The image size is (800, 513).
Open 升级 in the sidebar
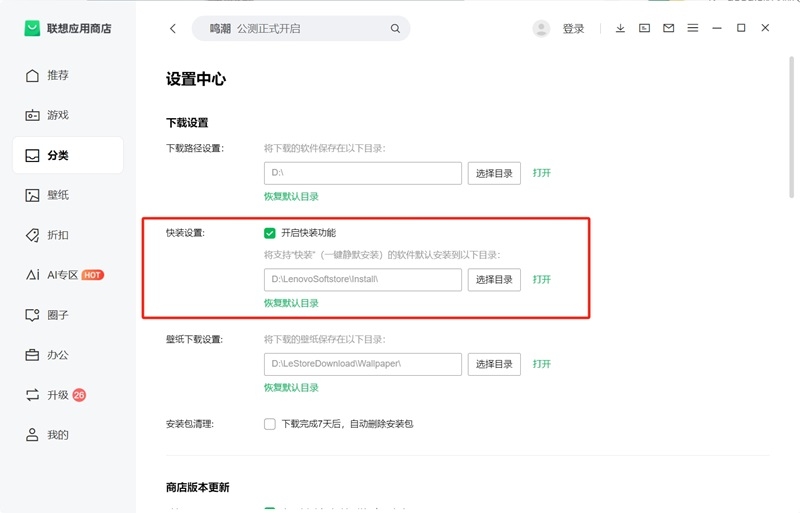pyautogui.click(x=67, y=395)
